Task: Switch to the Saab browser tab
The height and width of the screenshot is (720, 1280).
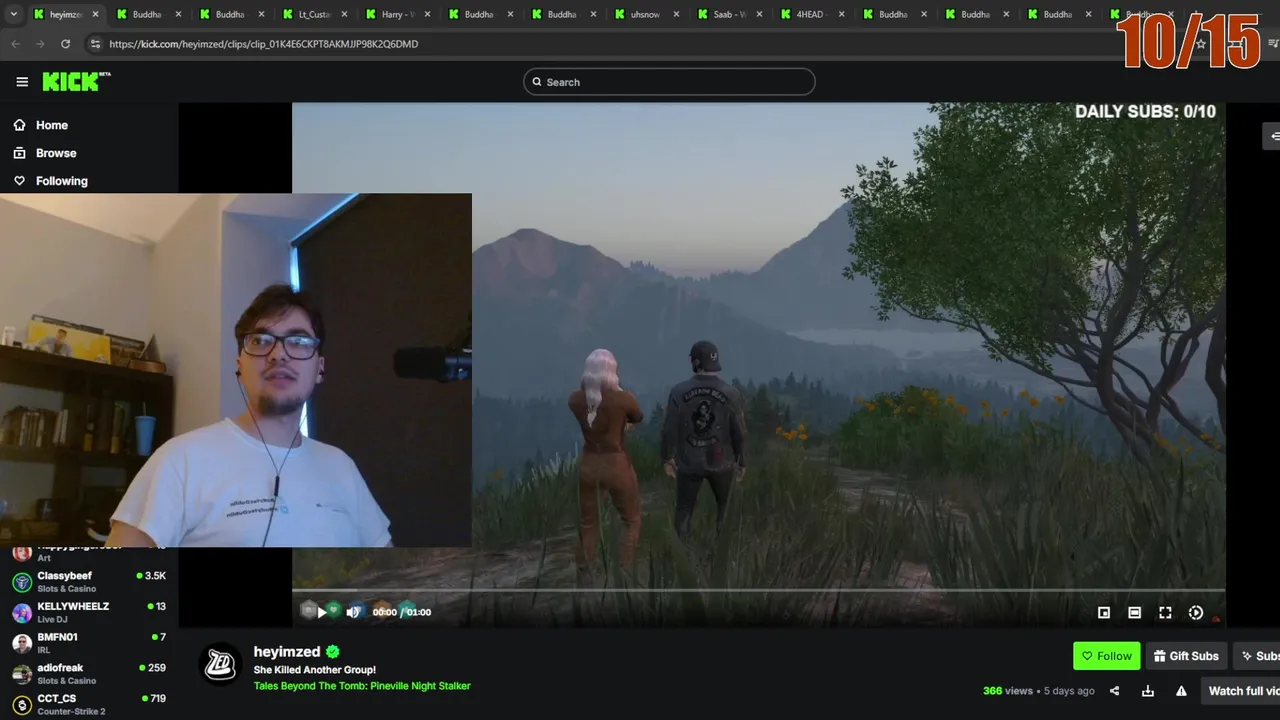Action: (729, 15)
